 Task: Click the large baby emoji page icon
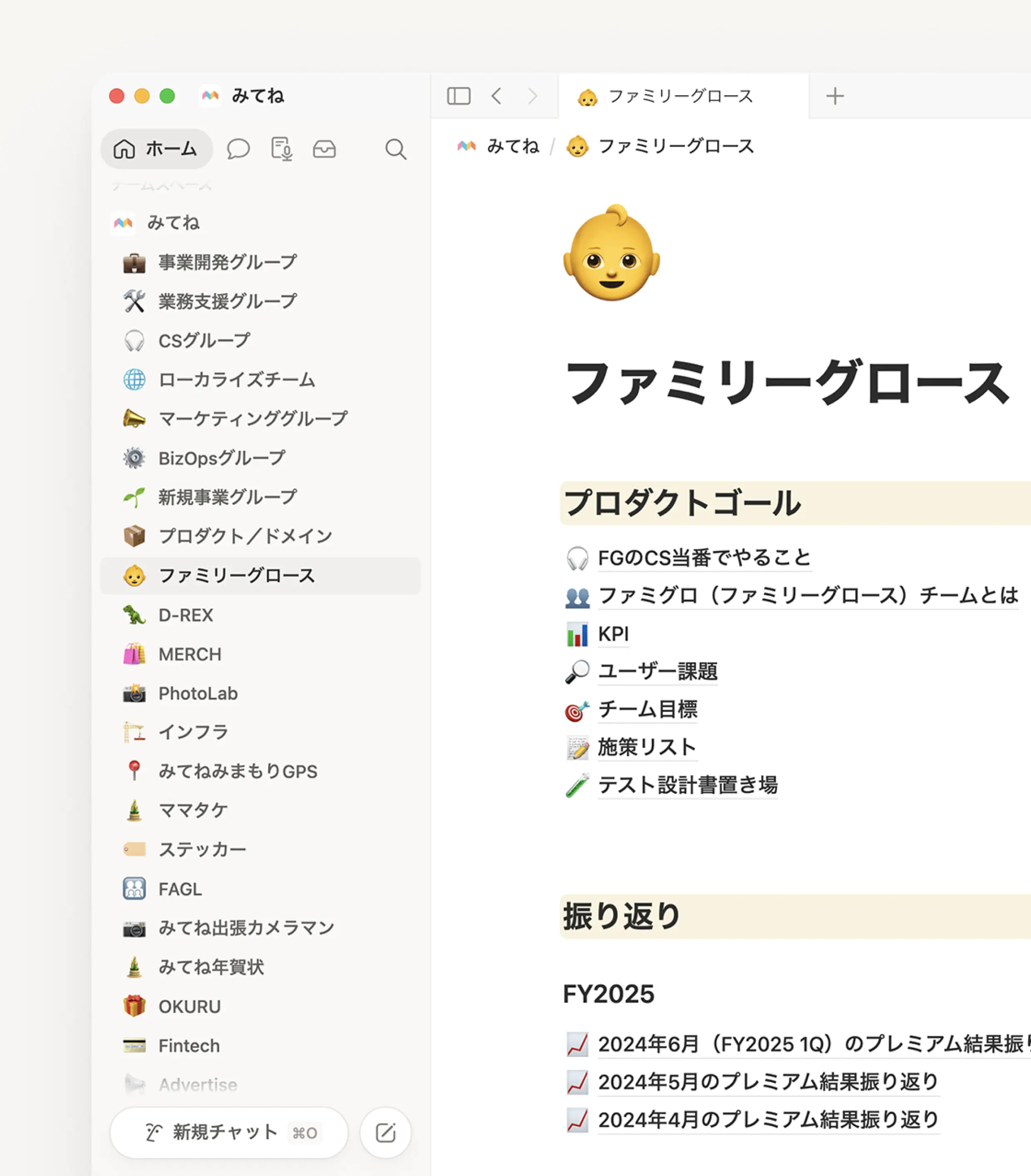tap(612, 252)
